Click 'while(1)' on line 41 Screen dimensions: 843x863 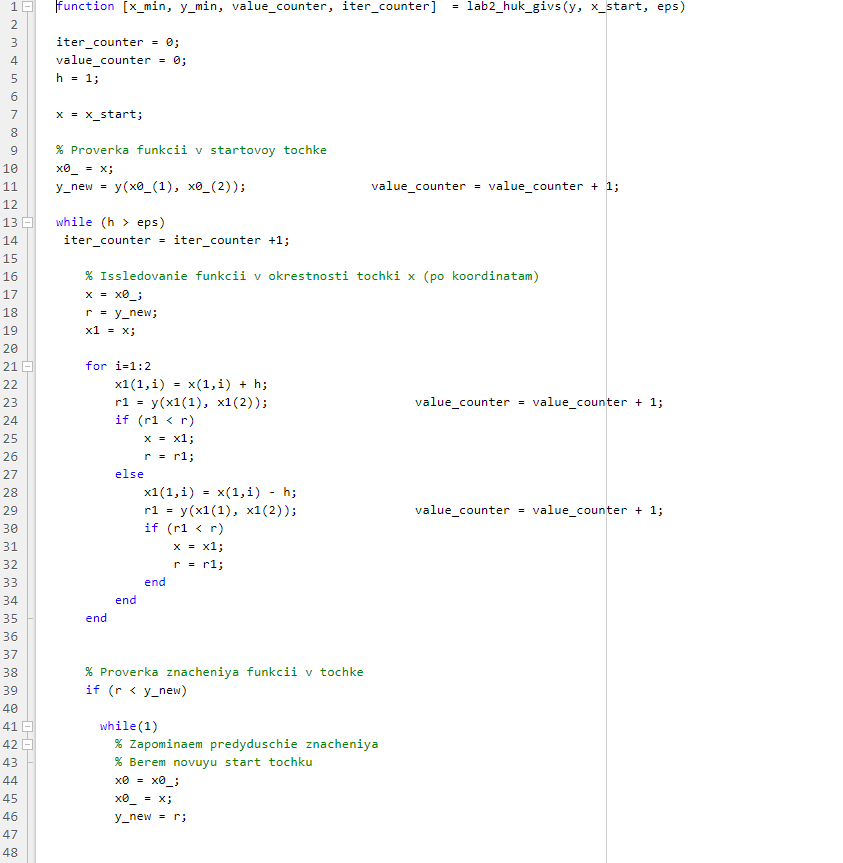coord(129,727)
